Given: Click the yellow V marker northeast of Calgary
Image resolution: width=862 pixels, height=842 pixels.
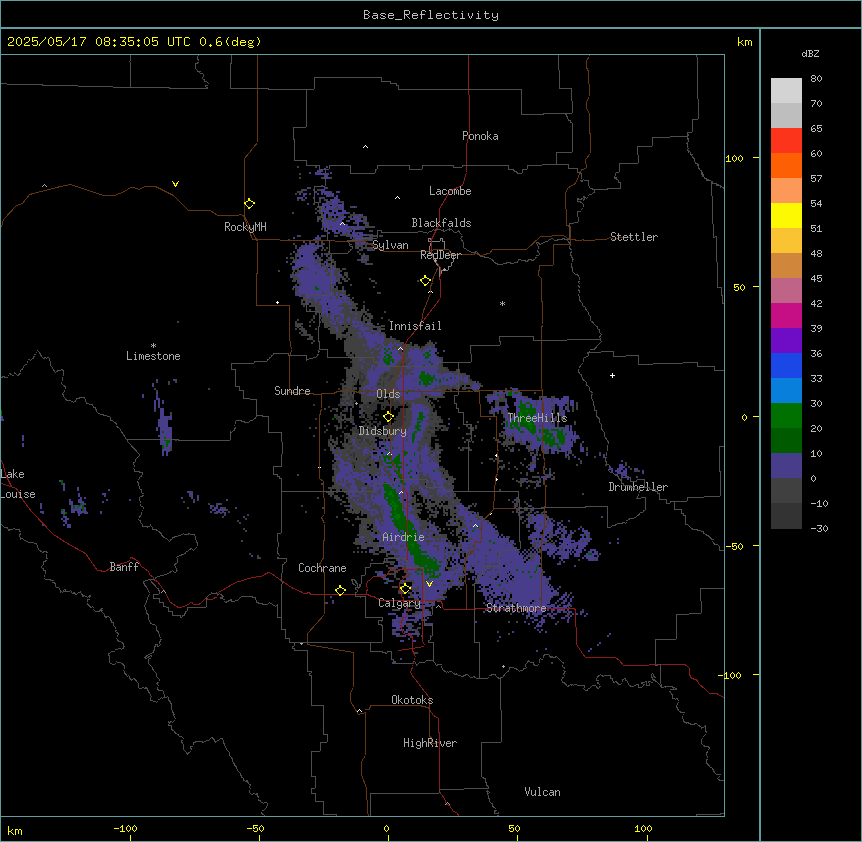Looking at the screenshot, I should point(429,584).
